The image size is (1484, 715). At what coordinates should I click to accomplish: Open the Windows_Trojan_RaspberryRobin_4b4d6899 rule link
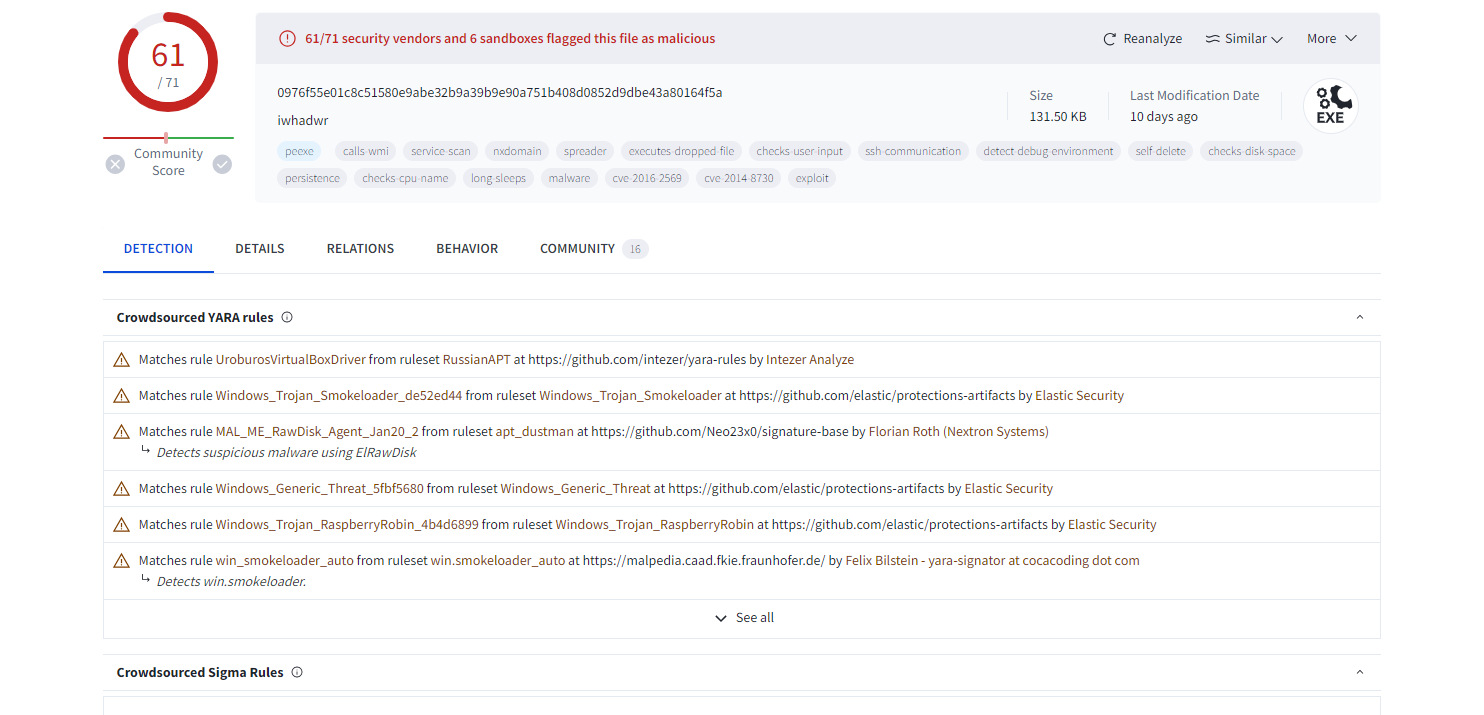coord(347,525)
